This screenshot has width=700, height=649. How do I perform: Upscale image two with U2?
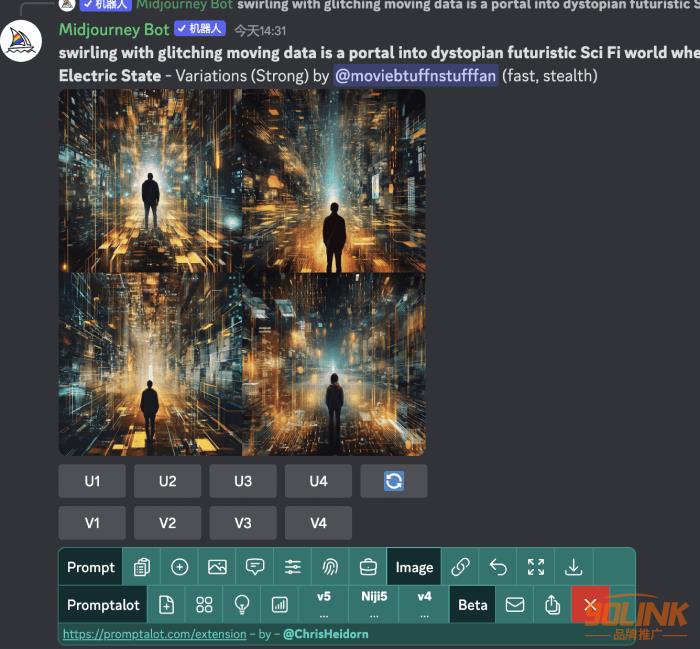tap(167, 481)
